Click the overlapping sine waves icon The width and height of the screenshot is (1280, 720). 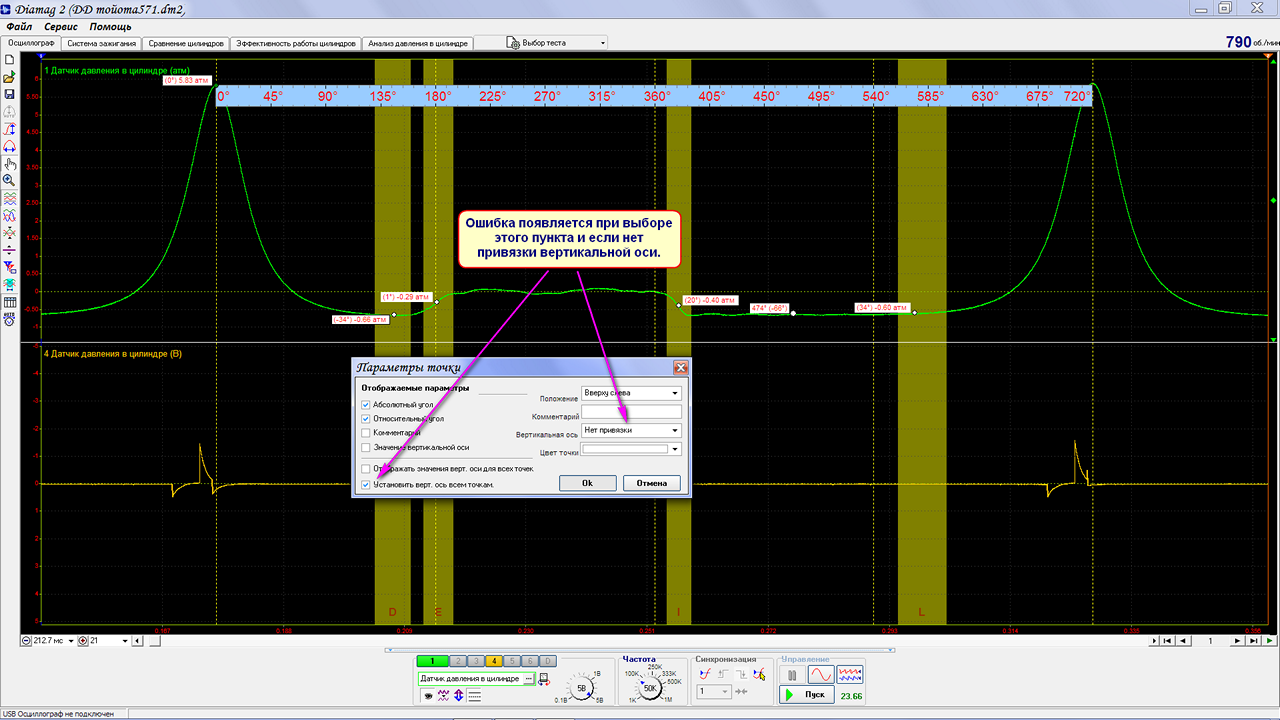coord(9,215)
